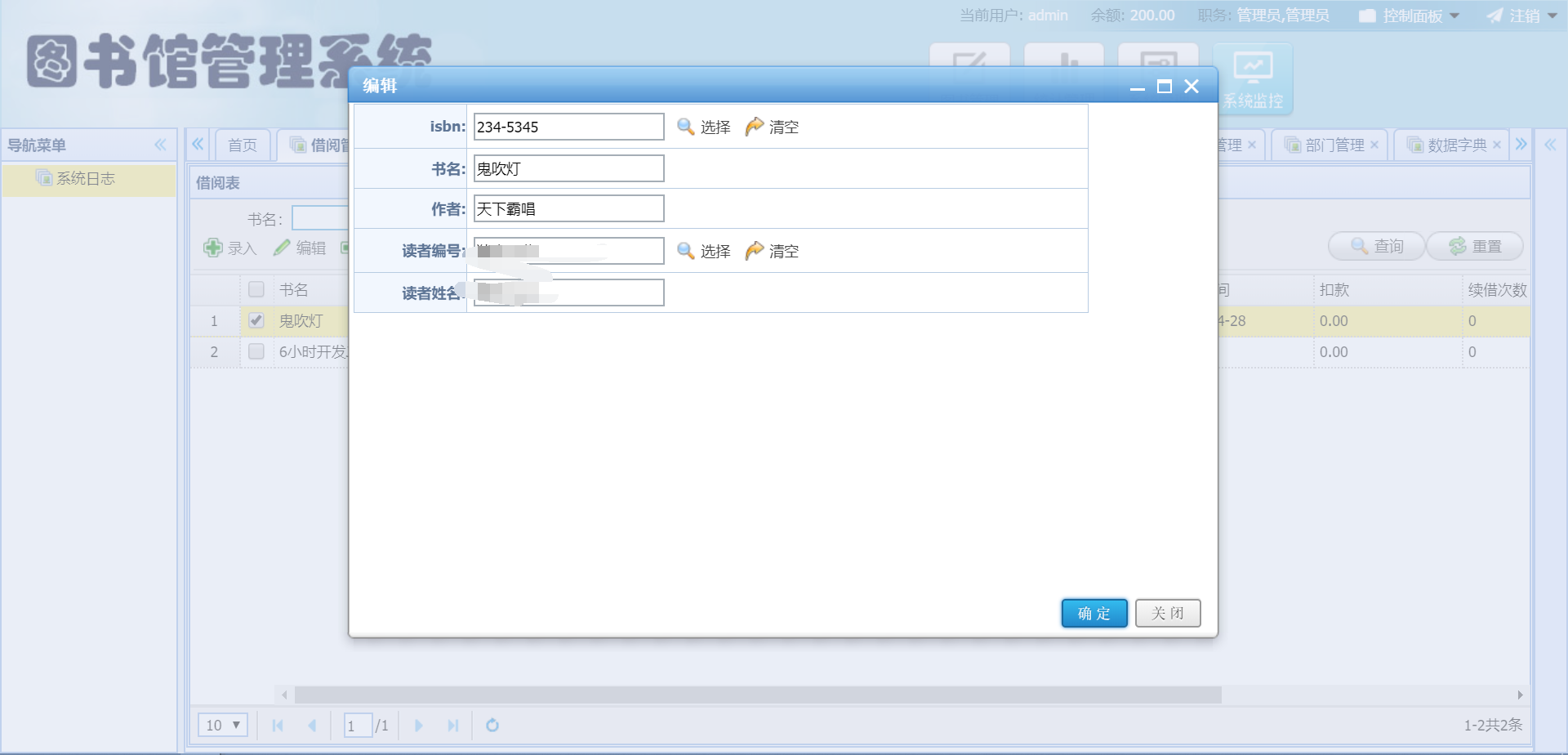Screen dimensions: 1568x755
Task: Open the 系统监控 toolbar icon
Action: coord(1253,79)
